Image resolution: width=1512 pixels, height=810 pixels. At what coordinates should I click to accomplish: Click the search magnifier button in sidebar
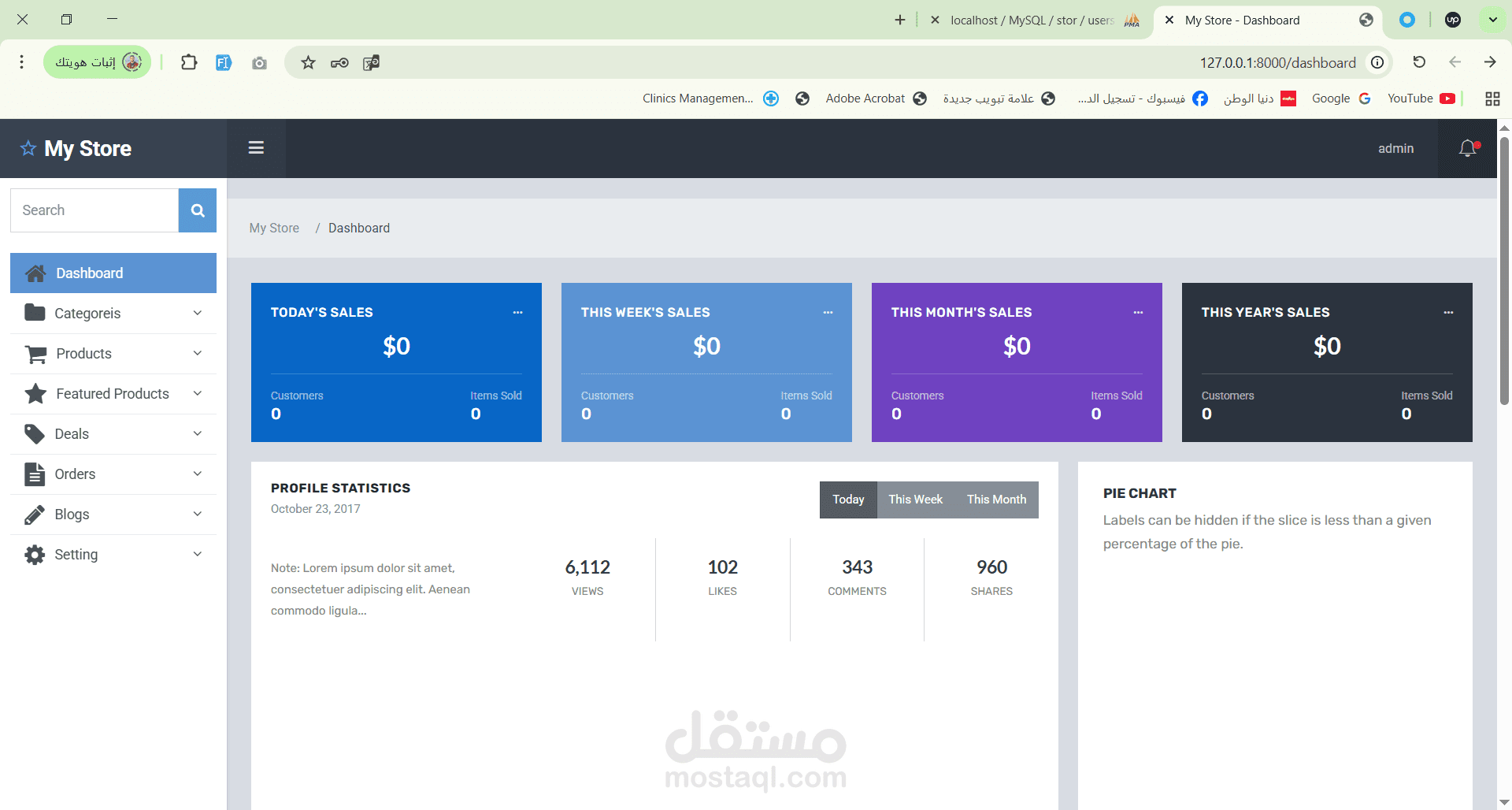point(198,210)
